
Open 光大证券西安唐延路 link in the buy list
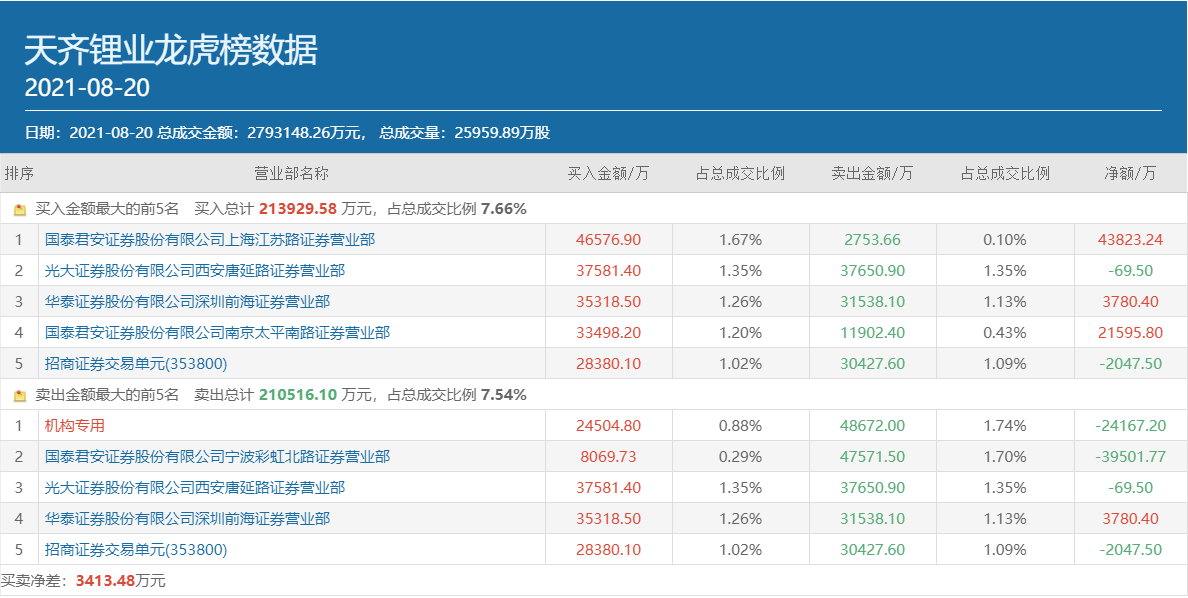195,271
